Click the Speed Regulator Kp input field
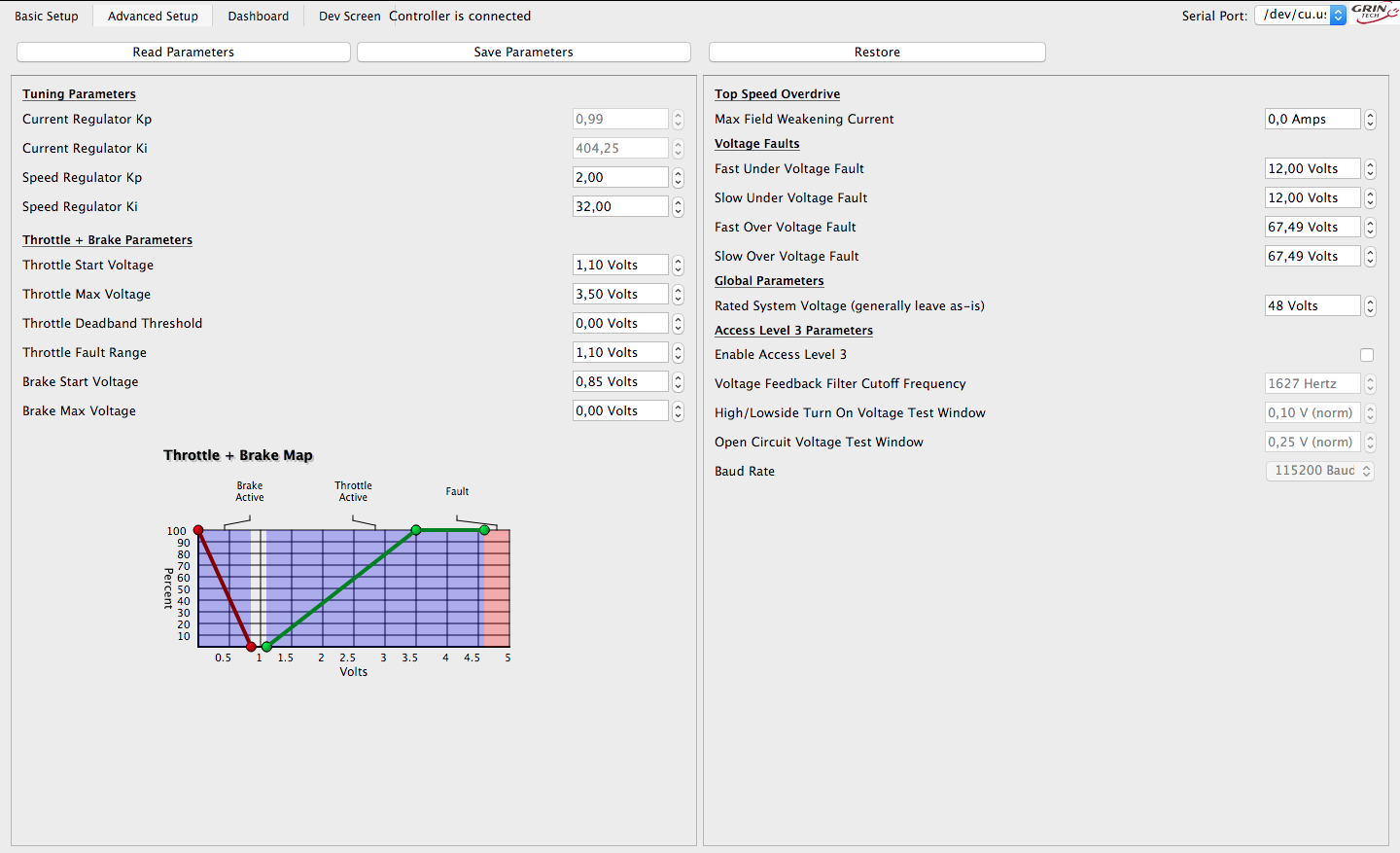Image resolution: width=1400 pixels, height=853 pixels. tap(620, 178)
